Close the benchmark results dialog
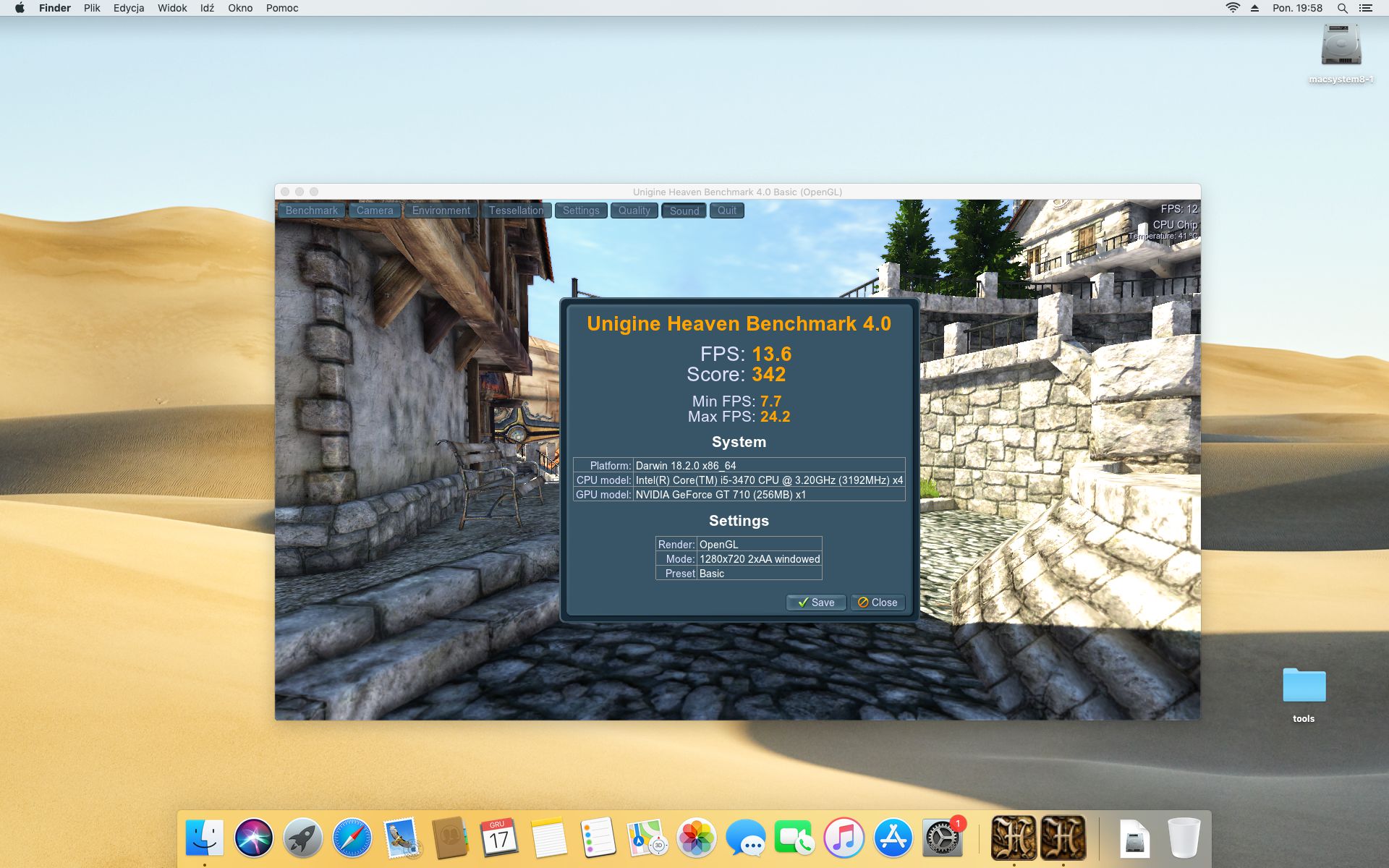 tap(878, 602)
